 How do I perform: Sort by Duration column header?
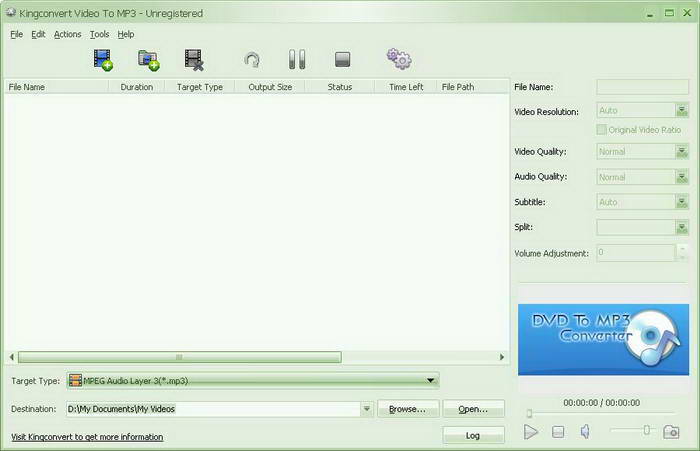pos(137,87)
